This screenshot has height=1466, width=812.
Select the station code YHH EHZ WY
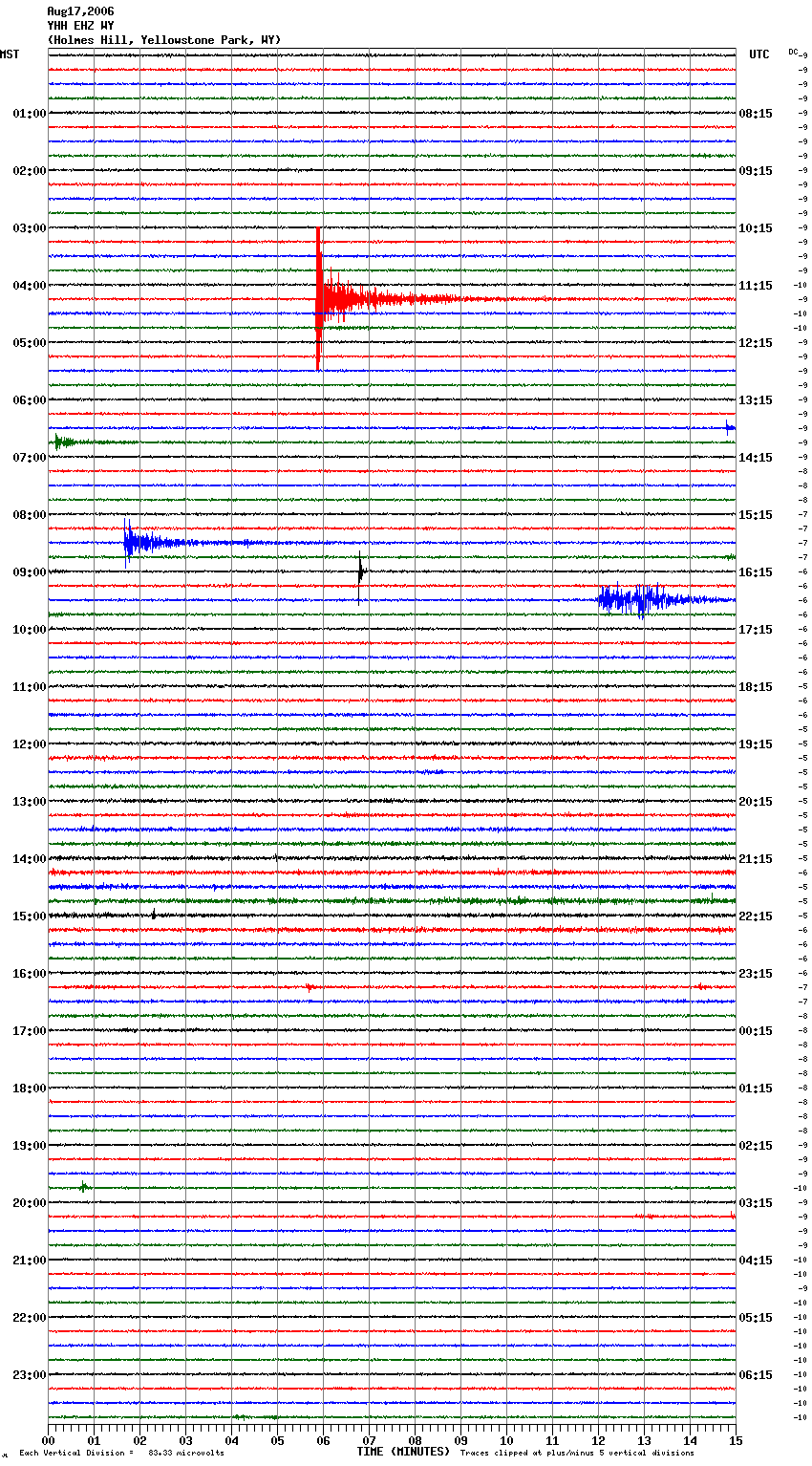click(x=80, y=26)
